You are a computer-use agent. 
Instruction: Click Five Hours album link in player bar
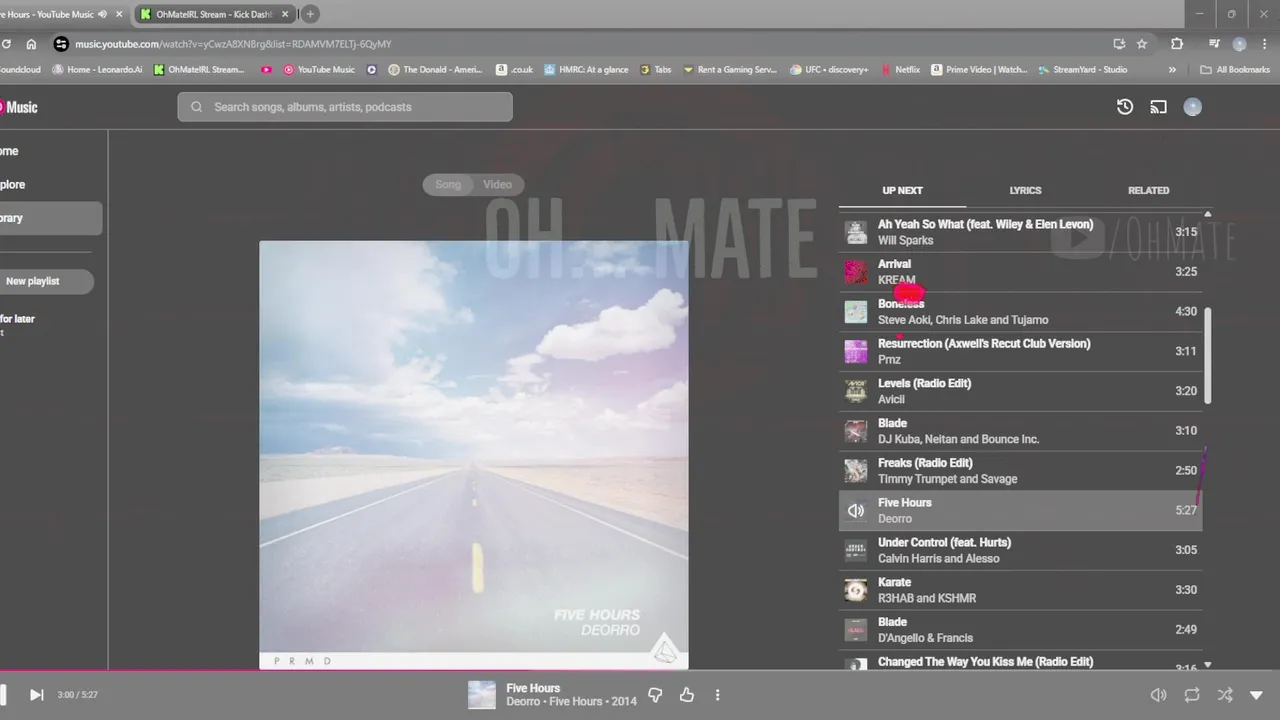[577, 701]
